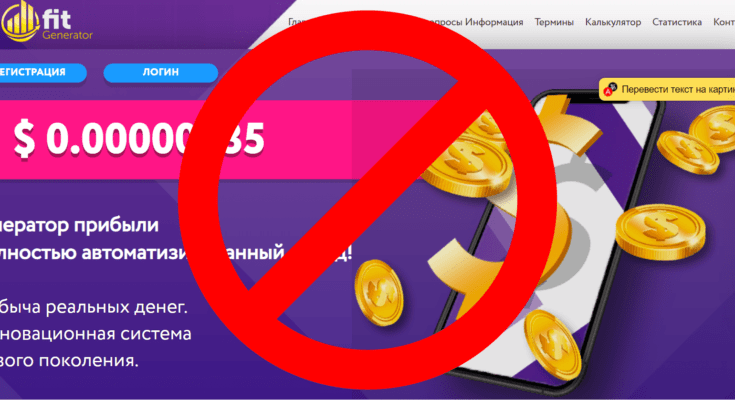Click the blue ЛОГИН button
The height and width of the screenshot is (400, 735).
tap(161, 72)
